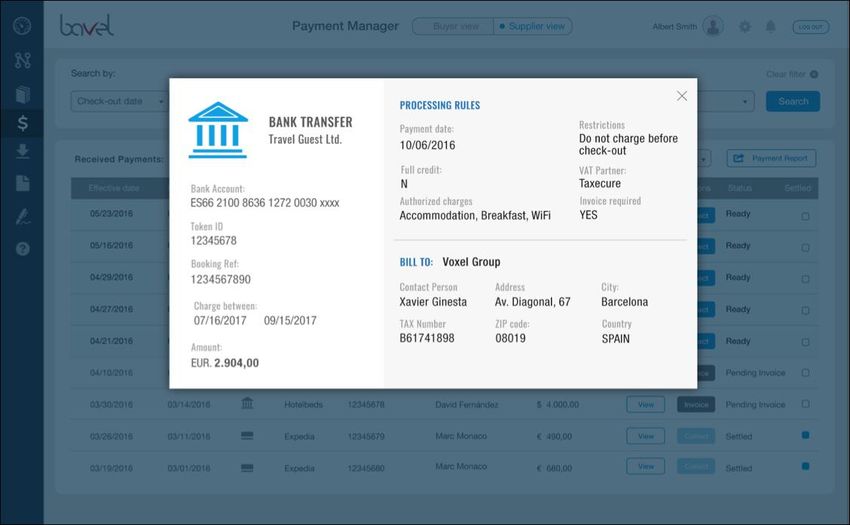Click authorized charges Accommodation, Breakfast, WiFi

(475, 215)
